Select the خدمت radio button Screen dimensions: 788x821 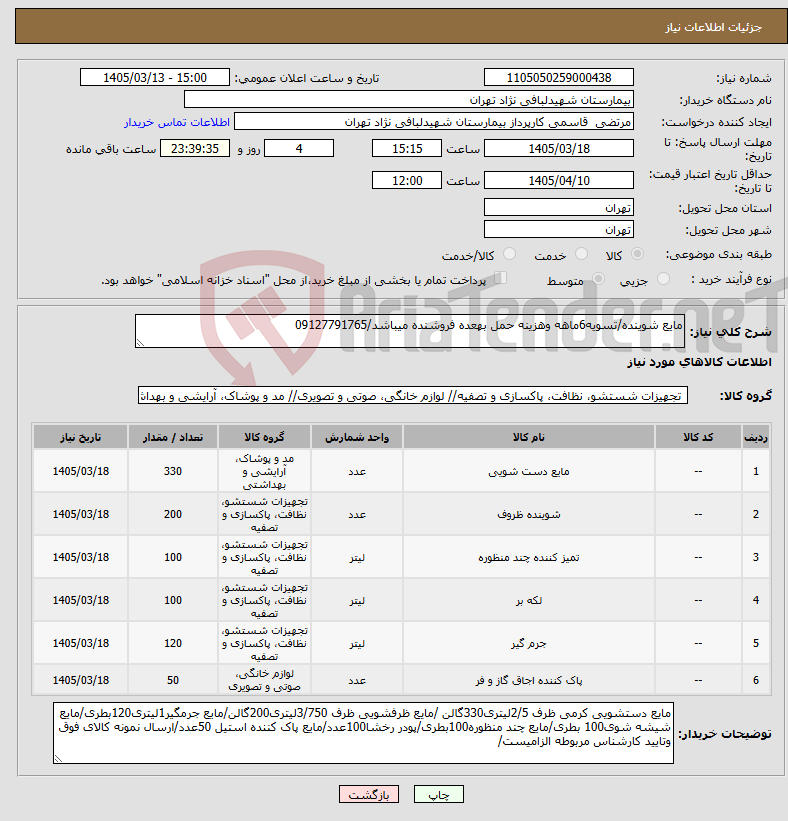point(581,254)
